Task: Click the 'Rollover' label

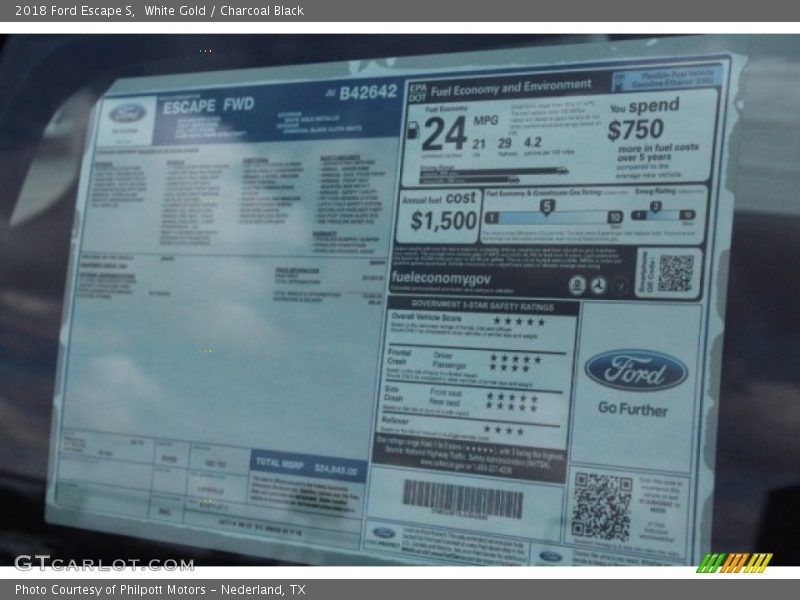Action: point(395,420)
